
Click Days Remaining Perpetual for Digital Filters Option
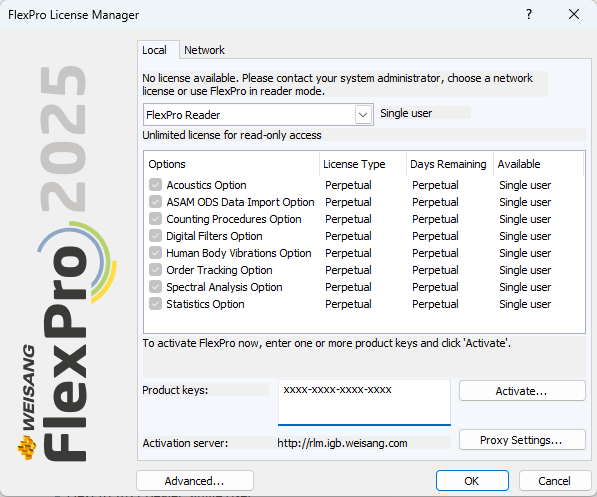coord(435,236)
